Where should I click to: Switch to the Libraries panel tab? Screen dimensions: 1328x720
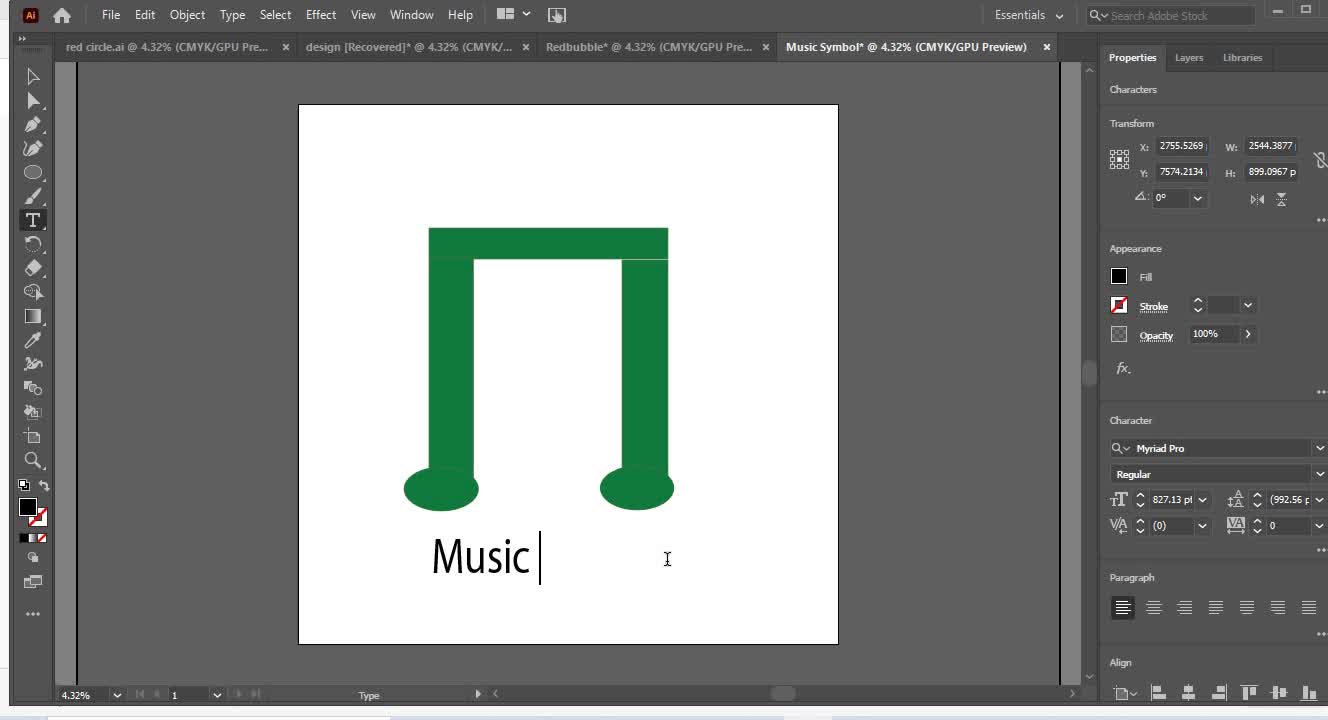point(1243,58)
